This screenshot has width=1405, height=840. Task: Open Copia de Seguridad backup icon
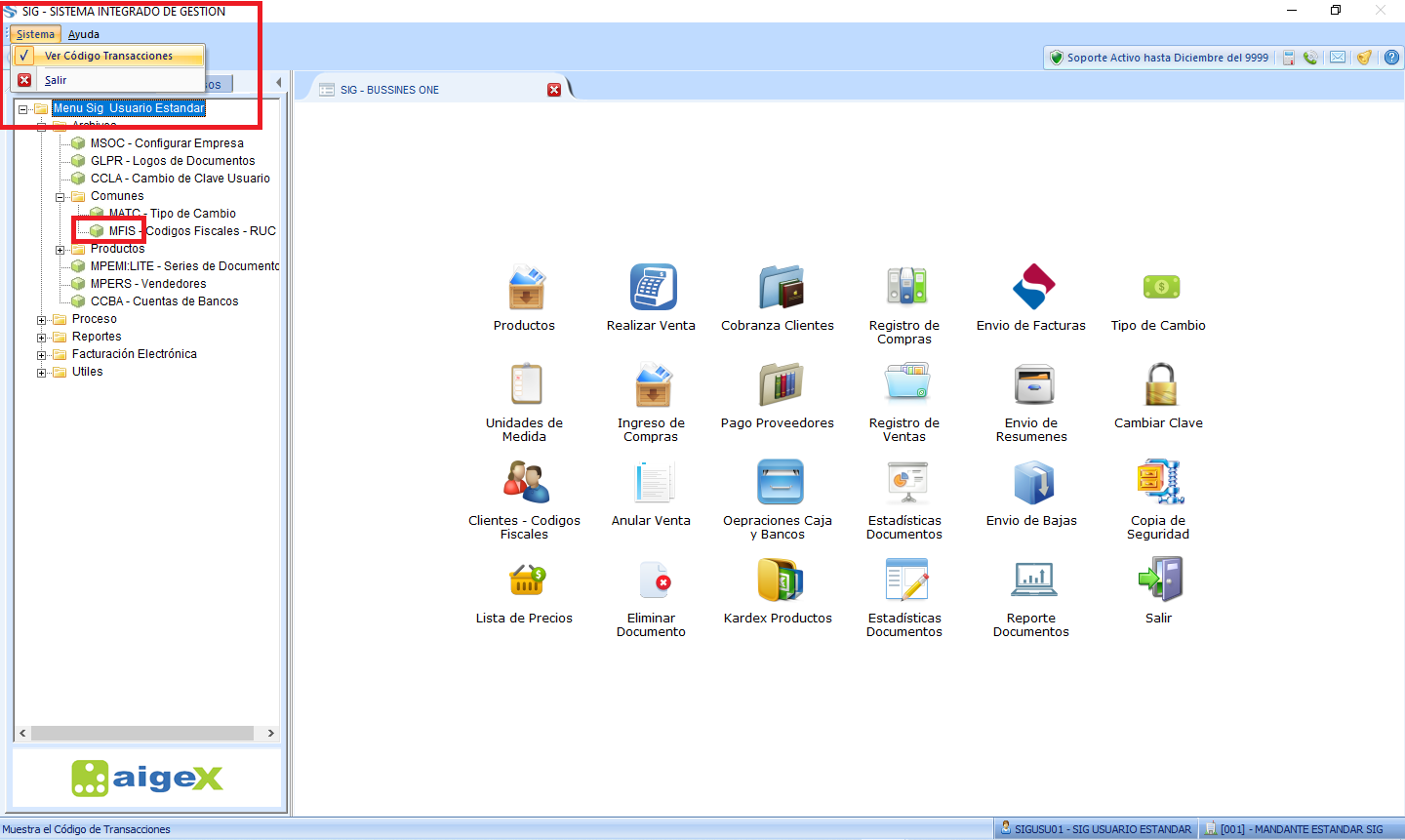(x=1159, y=483)
